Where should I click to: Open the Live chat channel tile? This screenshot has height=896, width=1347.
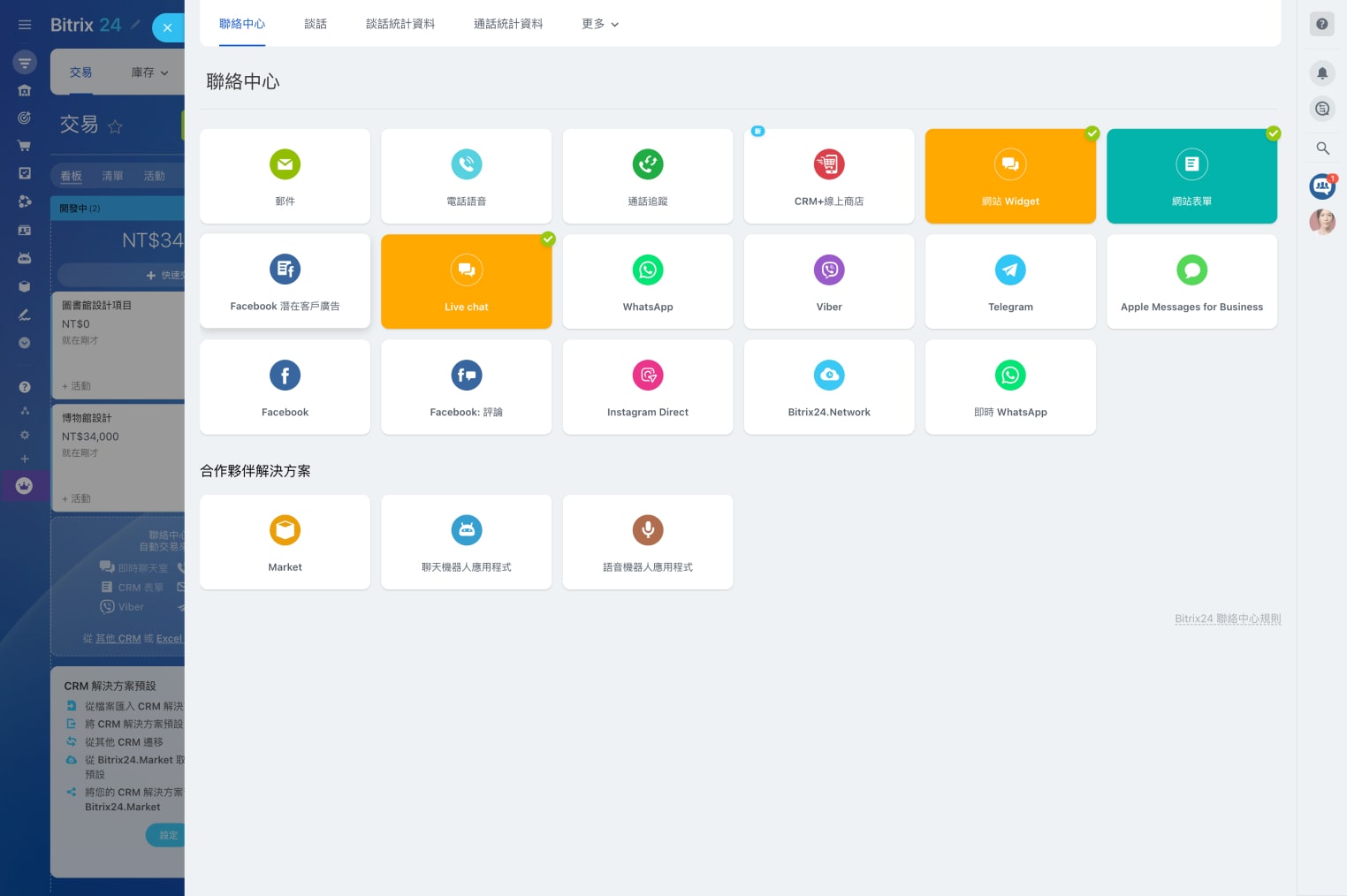(466, 281)
